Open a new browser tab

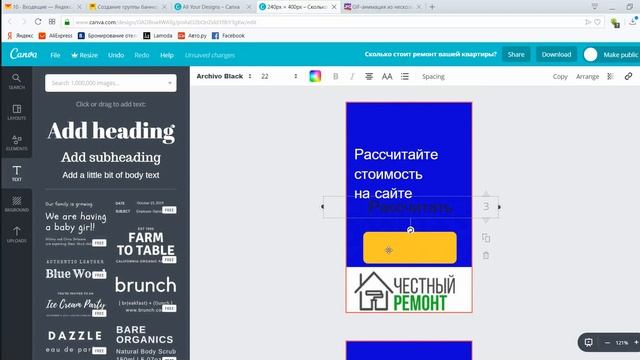(432, 7)
